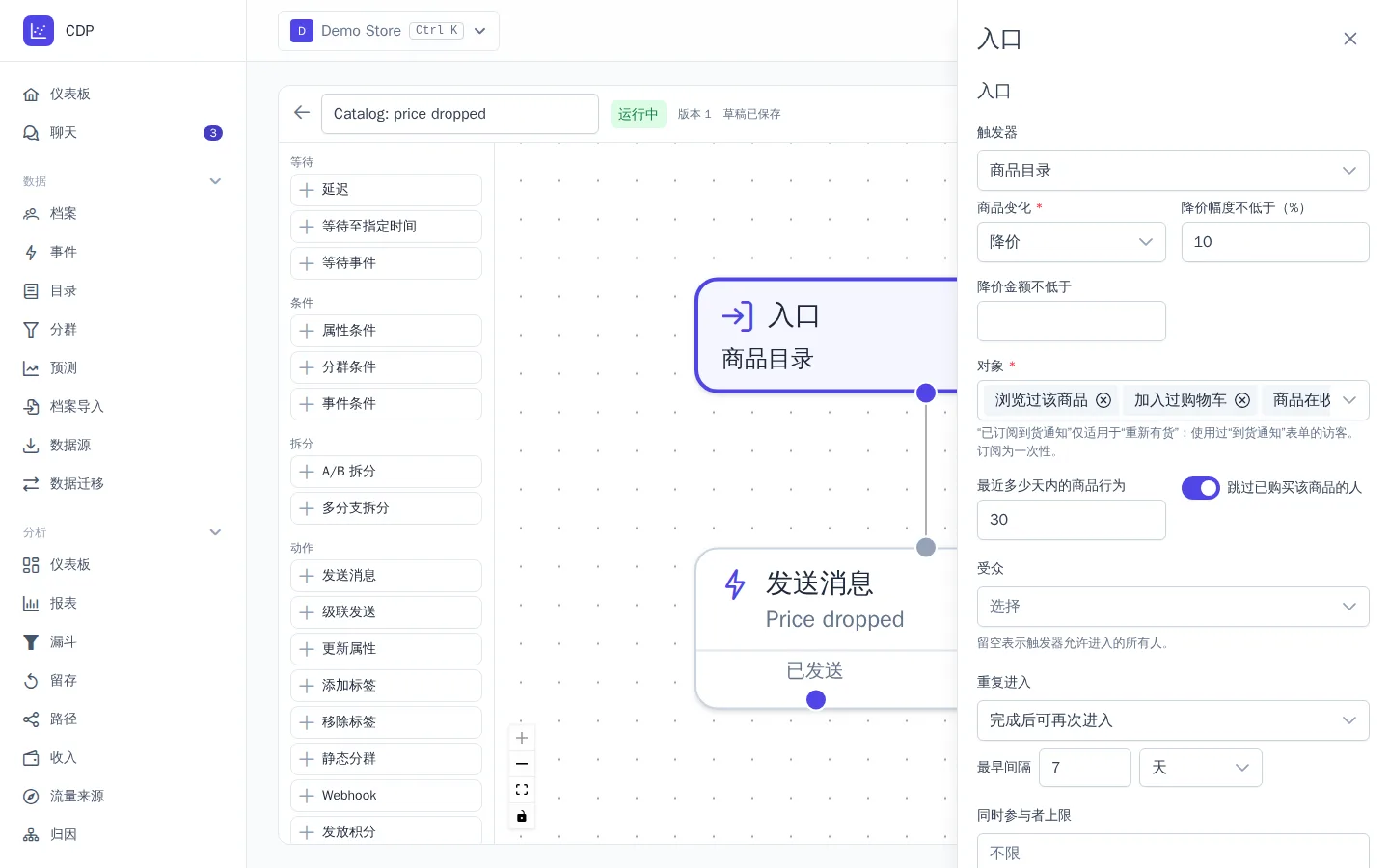Click the 留存 retention icon
This screenshot has height=868, width=1389.
click(x=31, y=681)
